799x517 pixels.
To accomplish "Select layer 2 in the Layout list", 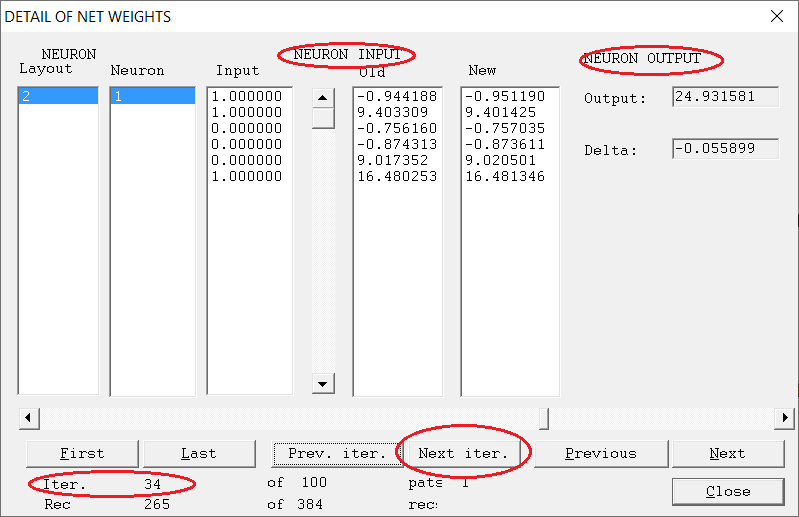I will [x=57, y=96].
